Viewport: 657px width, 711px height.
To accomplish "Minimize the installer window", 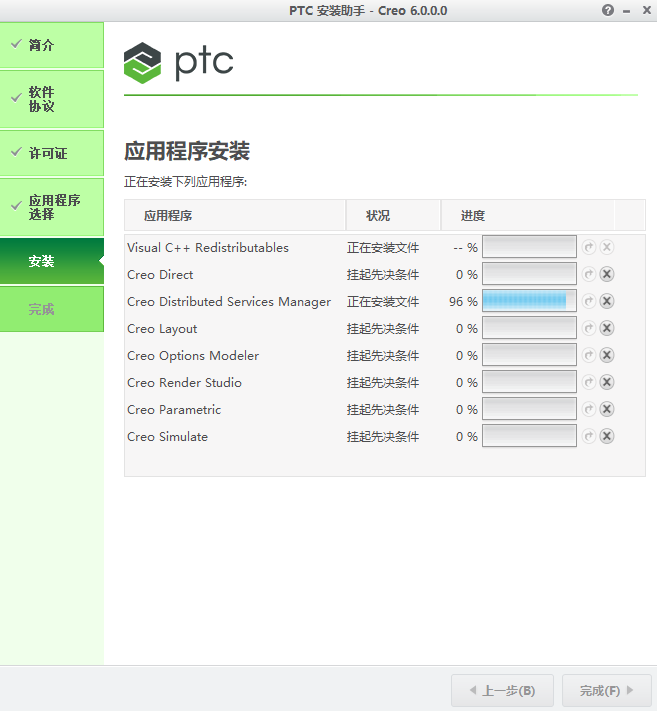I will tap(627, 11).
